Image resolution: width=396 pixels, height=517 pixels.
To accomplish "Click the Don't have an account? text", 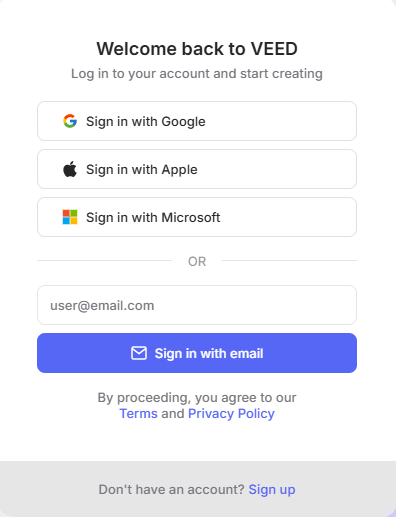I will tap(172, 490).
